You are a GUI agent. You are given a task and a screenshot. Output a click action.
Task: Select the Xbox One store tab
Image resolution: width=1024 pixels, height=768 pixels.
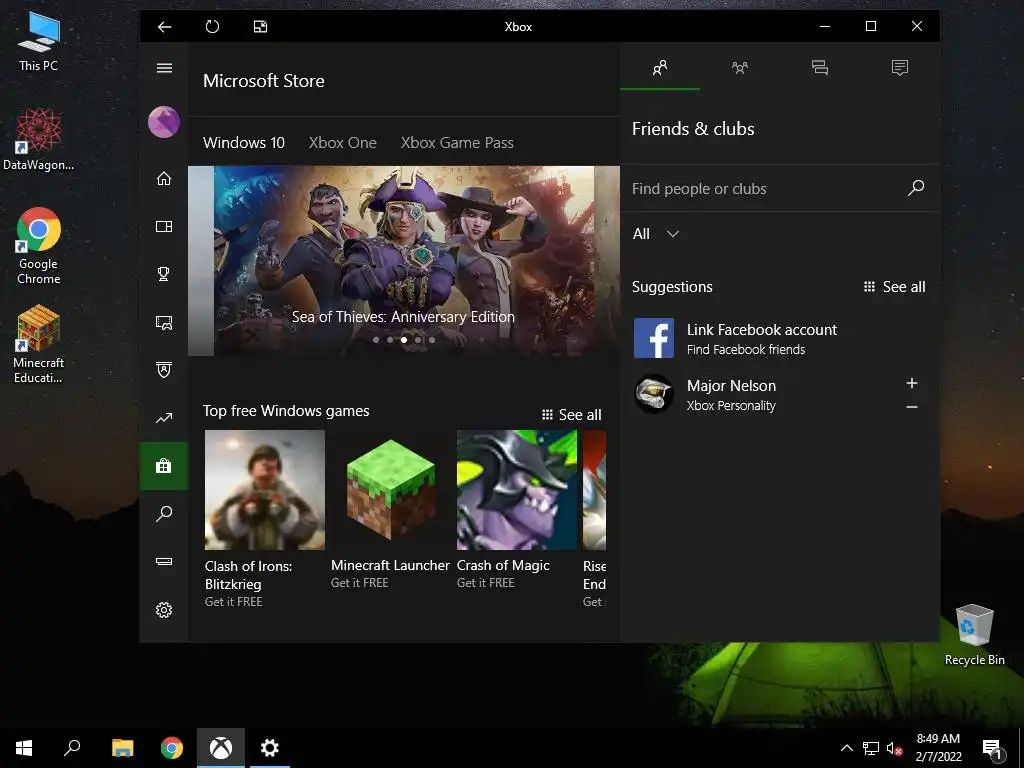[x=343, y=142]
